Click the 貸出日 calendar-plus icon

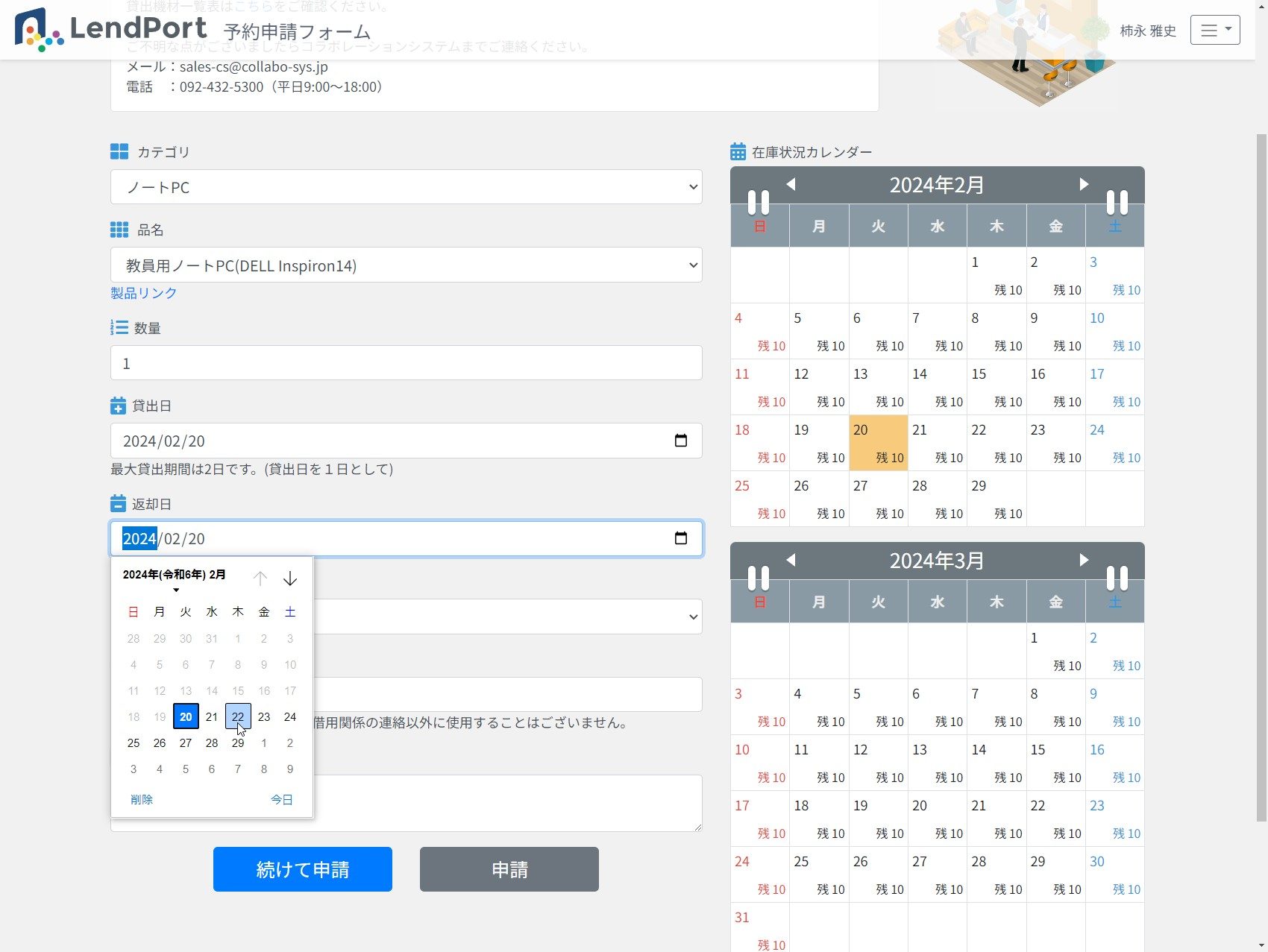[x=118, y=406]
